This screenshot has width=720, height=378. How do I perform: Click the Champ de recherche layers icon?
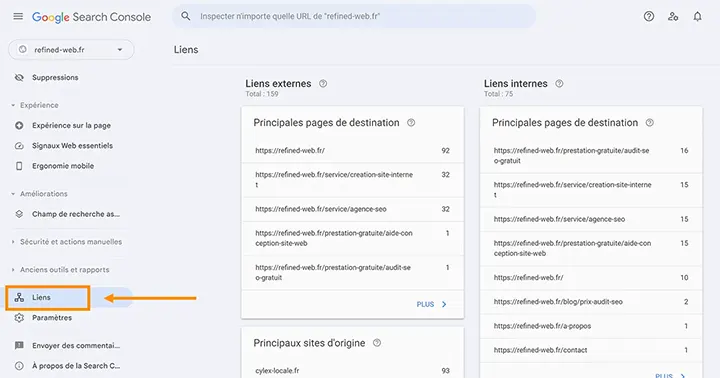pos(19,214)
